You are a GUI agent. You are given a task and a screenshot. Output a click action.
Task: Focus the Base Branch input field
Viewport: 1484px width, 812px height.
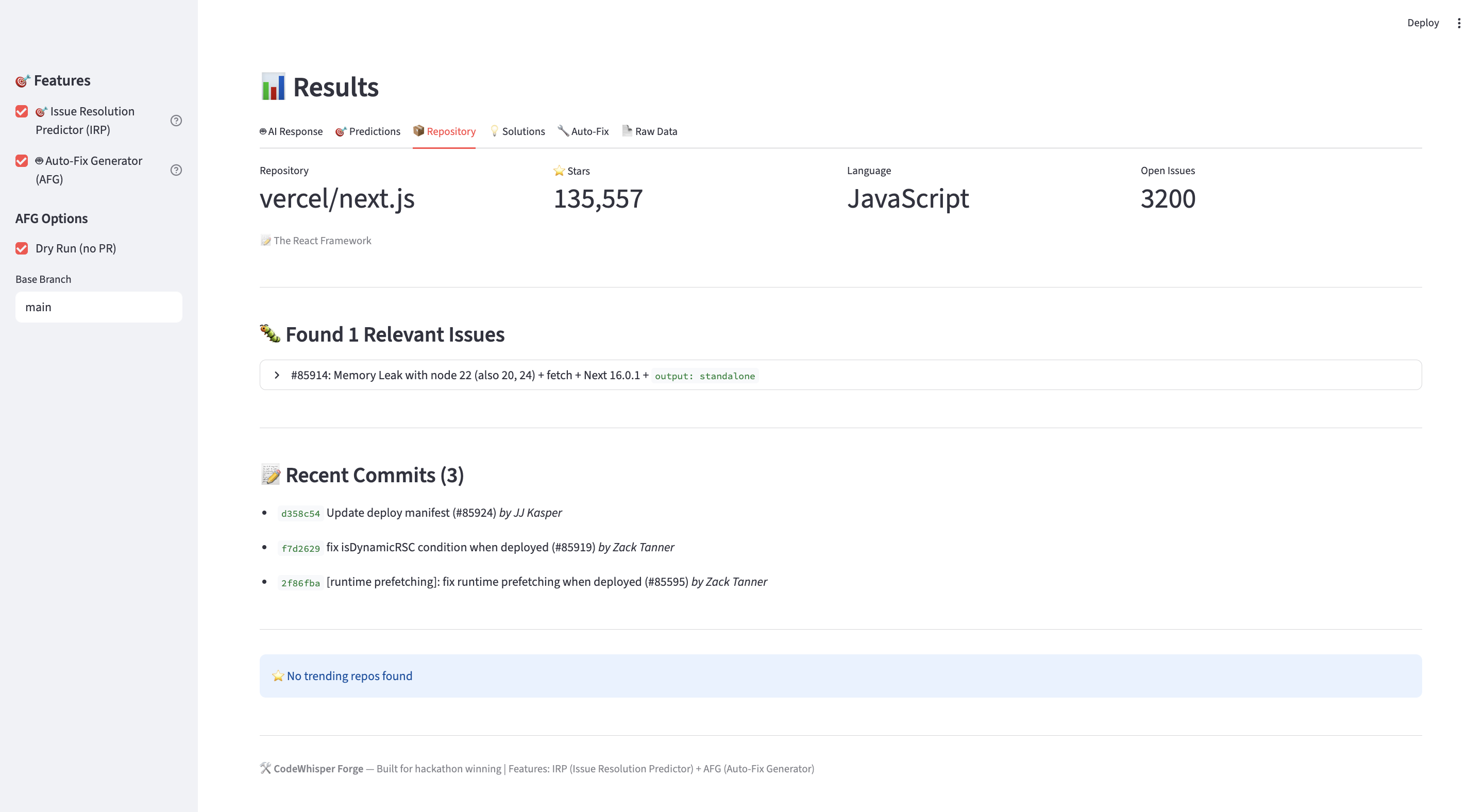pyautogui.click(x=98, y=307)
